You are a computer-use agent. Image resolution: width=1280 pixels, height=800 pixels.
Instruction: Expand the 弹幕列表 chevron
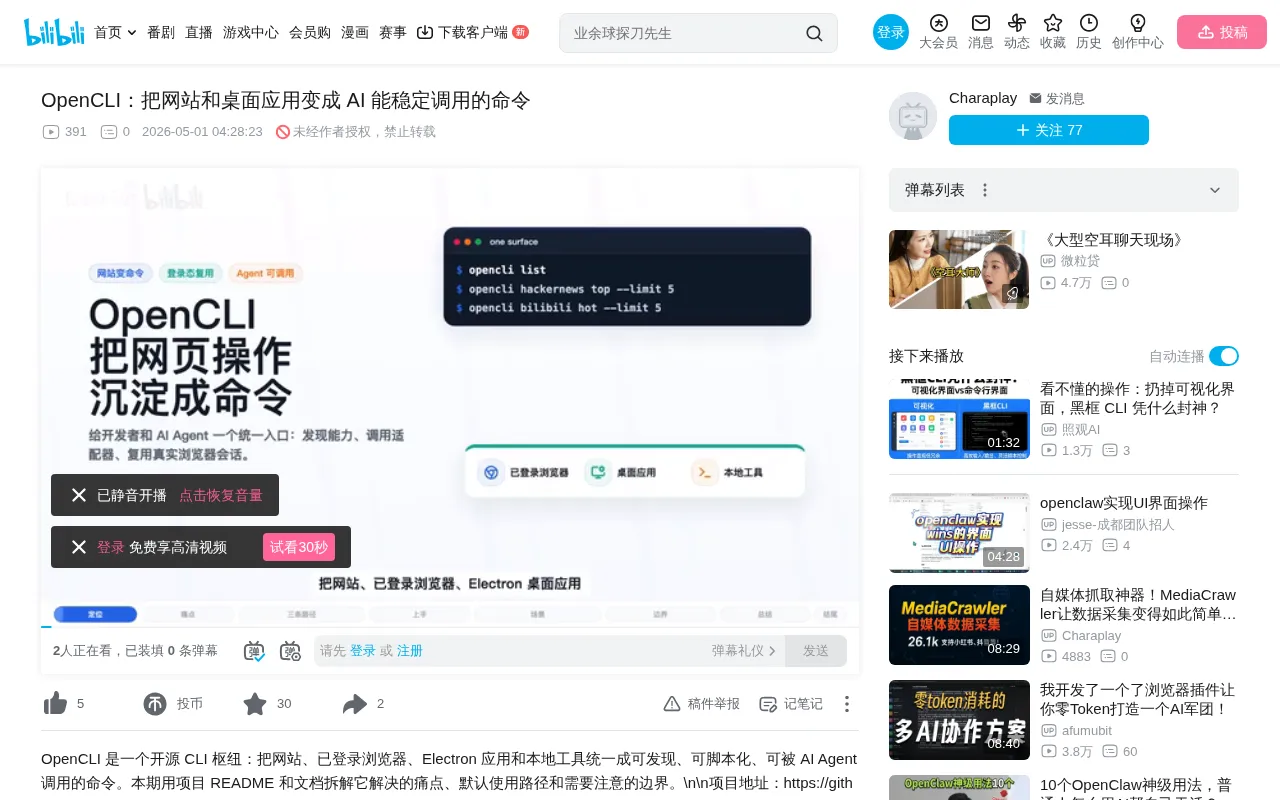1215,190
